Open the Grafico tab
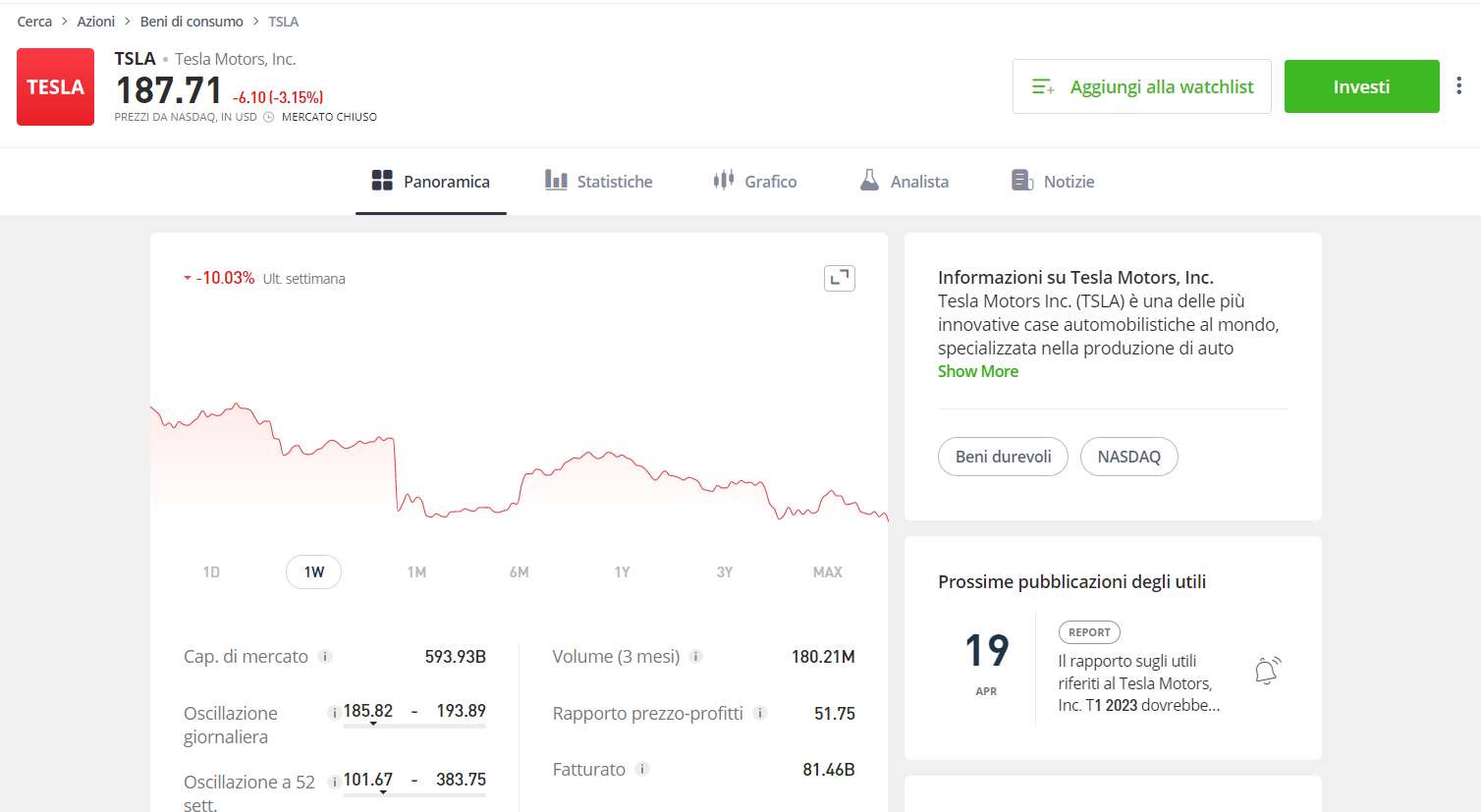The height and width of the screenshot is (812, 1481). (754, 181)
